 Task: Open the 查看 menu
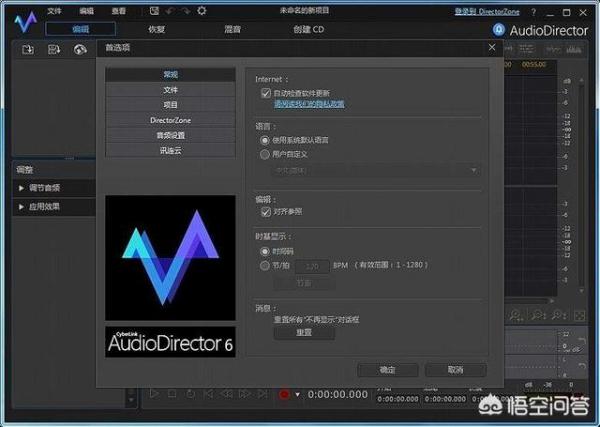click(x=119, y=11)
